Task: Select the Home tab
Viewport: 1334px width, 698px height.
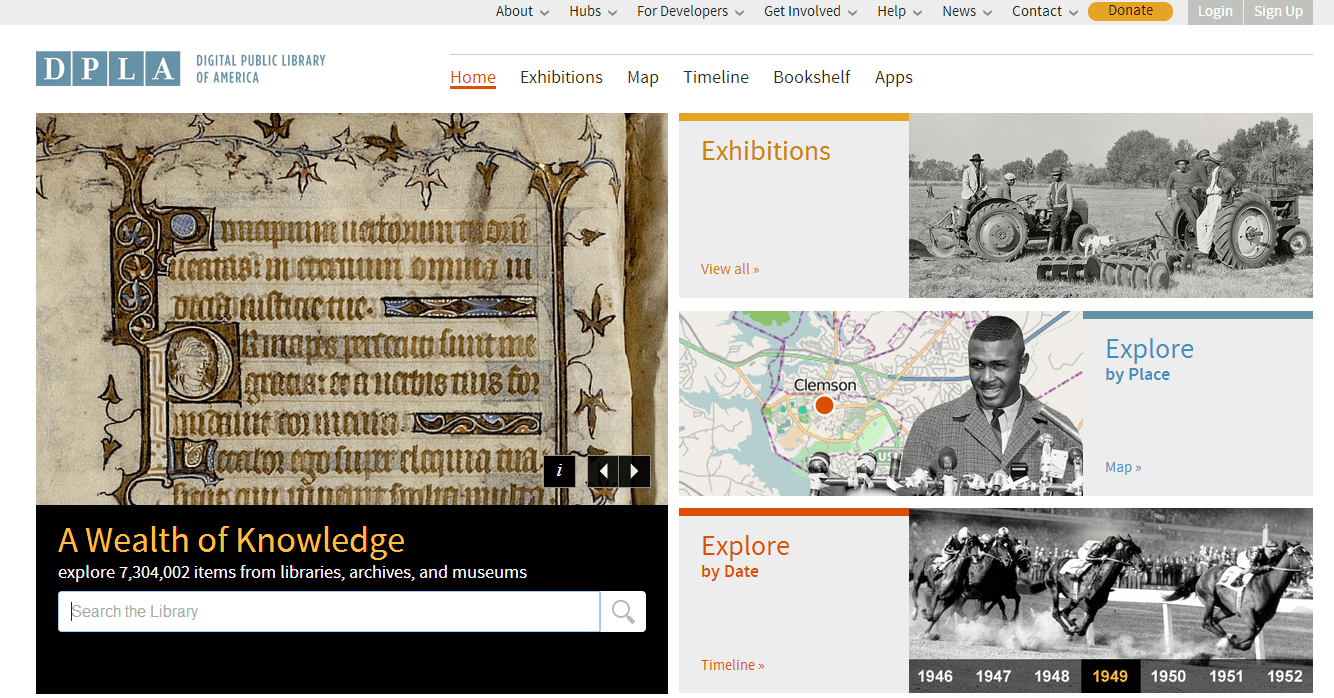Action: pos(473,77)
